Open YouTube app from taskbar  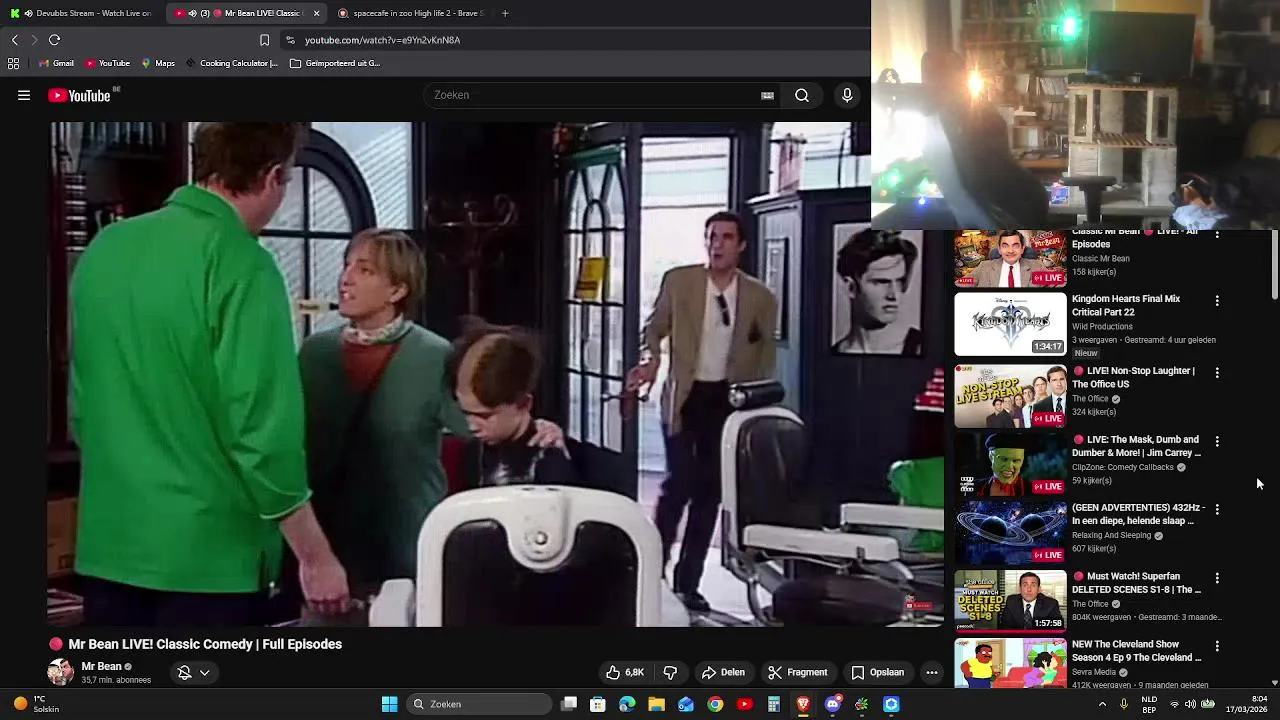tap(744, 704)
